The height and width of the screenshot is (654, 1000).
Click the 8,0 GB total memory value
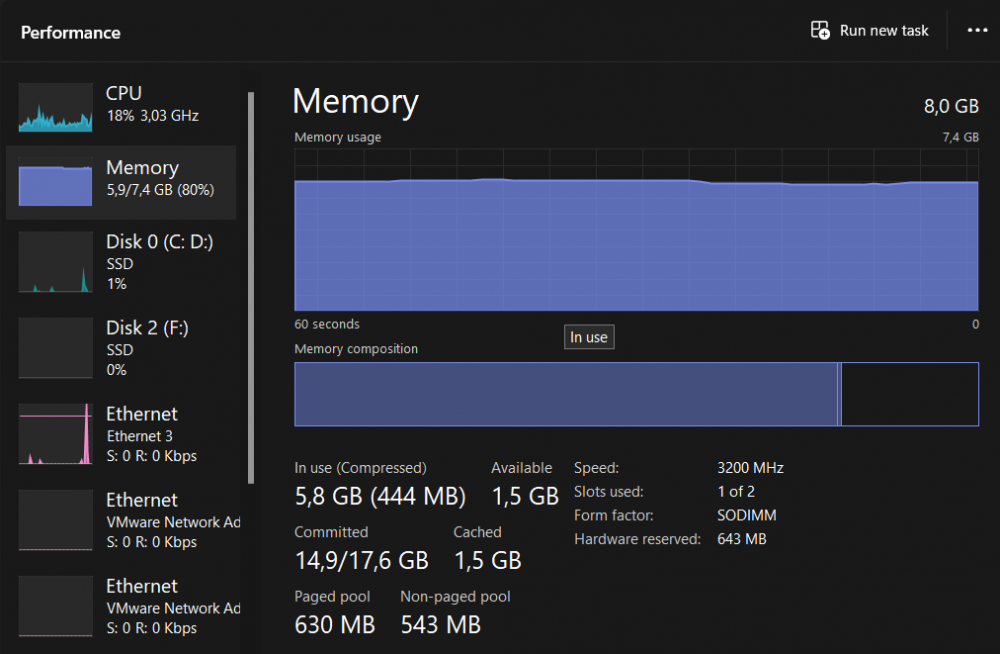[951, 106]
